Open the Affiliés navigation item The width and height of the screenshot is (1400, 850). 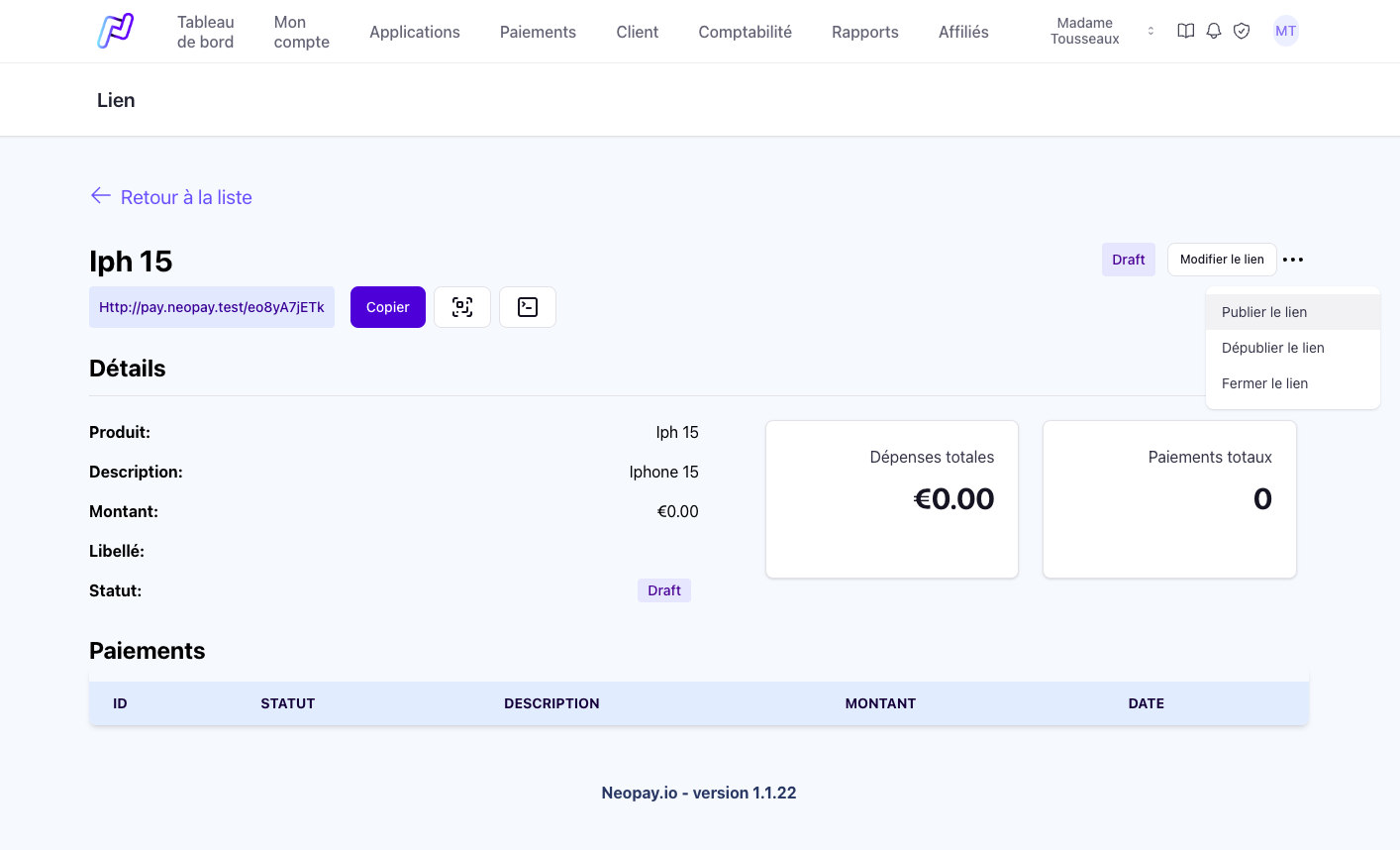(x=963, y=32)
